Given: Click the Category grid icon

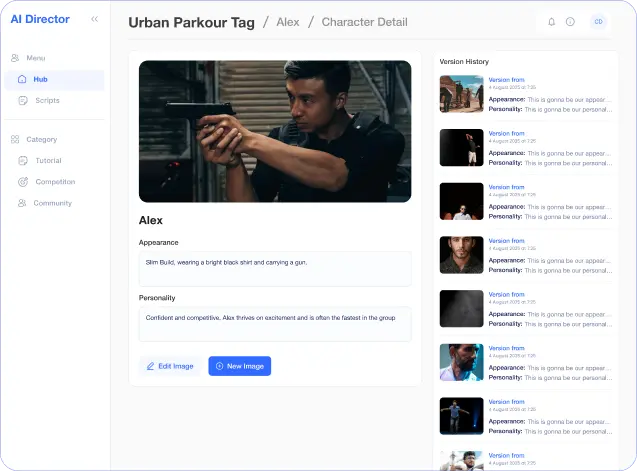Looking at the screenshot, I should 15,139.
